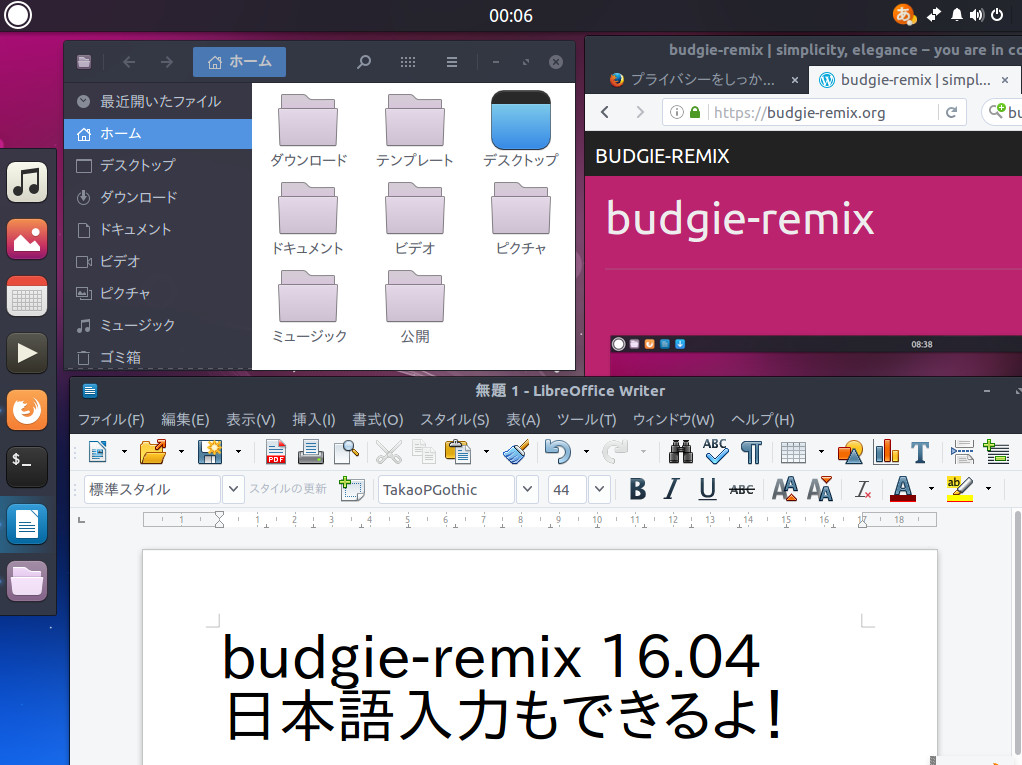1022x765 pixels.
Task: Click the Open folder icon in Writer toolbar
Action: (x=153, y=452)
